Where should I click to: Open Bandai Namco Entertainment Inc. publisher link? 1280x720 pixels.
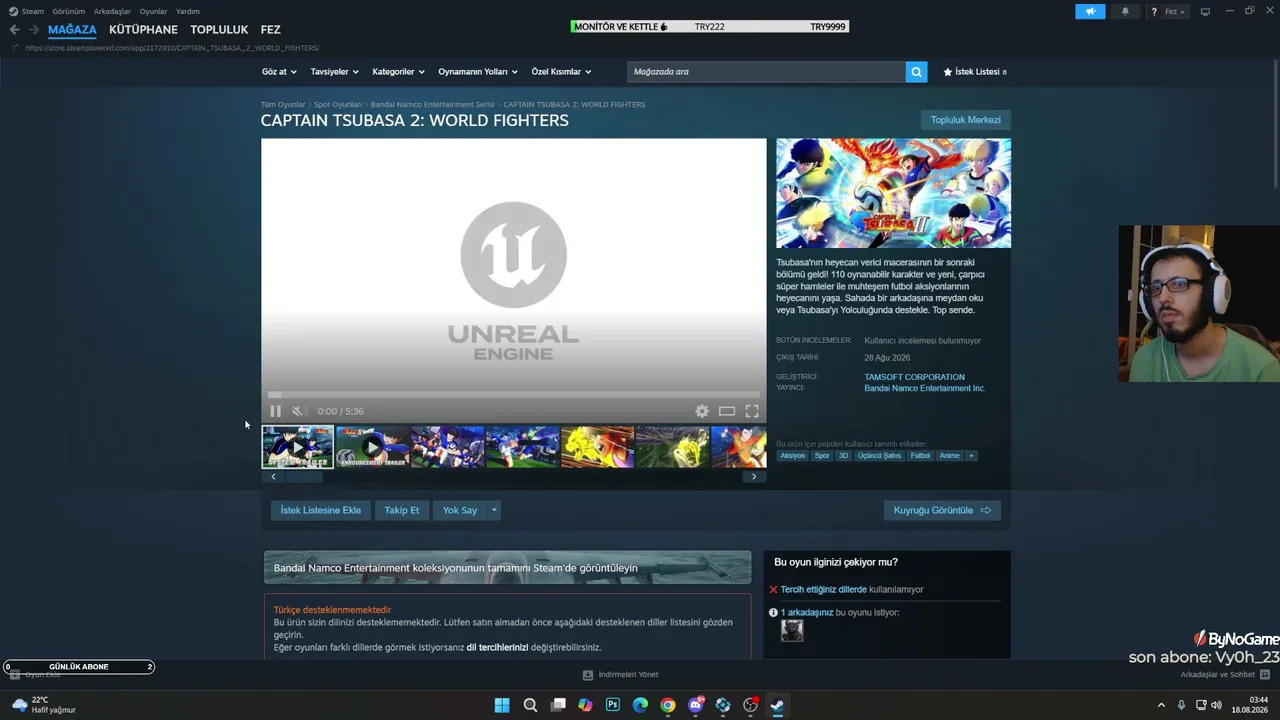[x=925, y=388]
